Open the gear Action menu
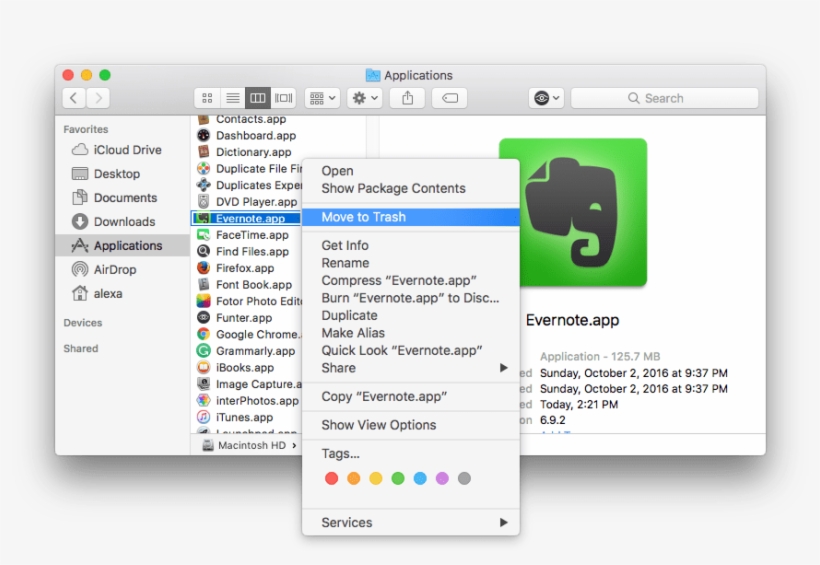 click(x=365, y=98)
